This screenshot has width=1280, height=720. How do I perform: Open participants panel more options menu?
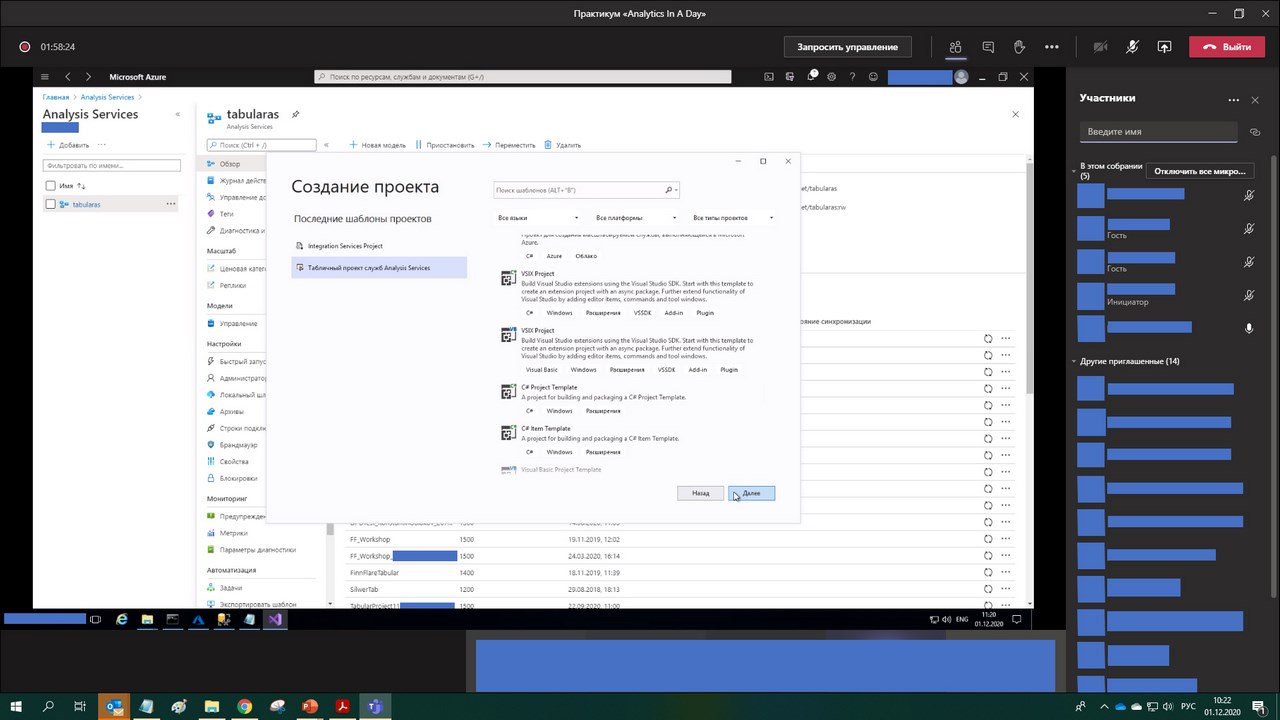coord(1233,99)
